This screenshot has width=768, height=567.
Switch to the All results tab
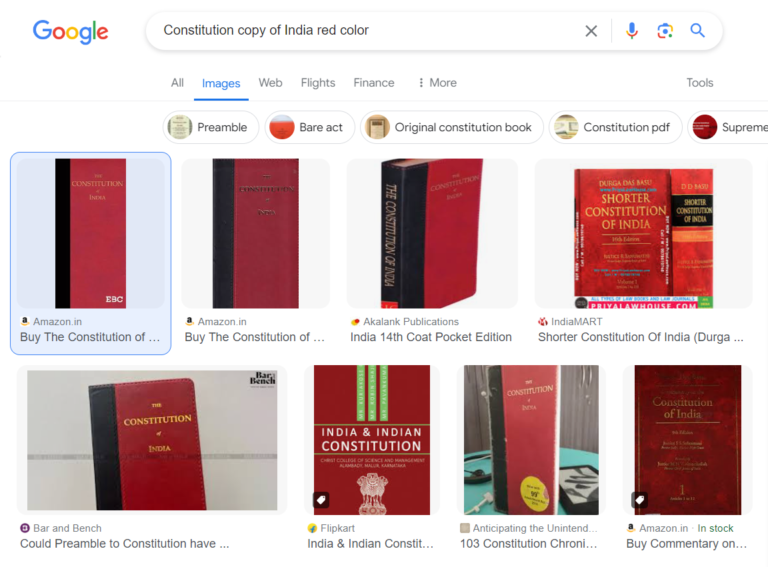177,83
